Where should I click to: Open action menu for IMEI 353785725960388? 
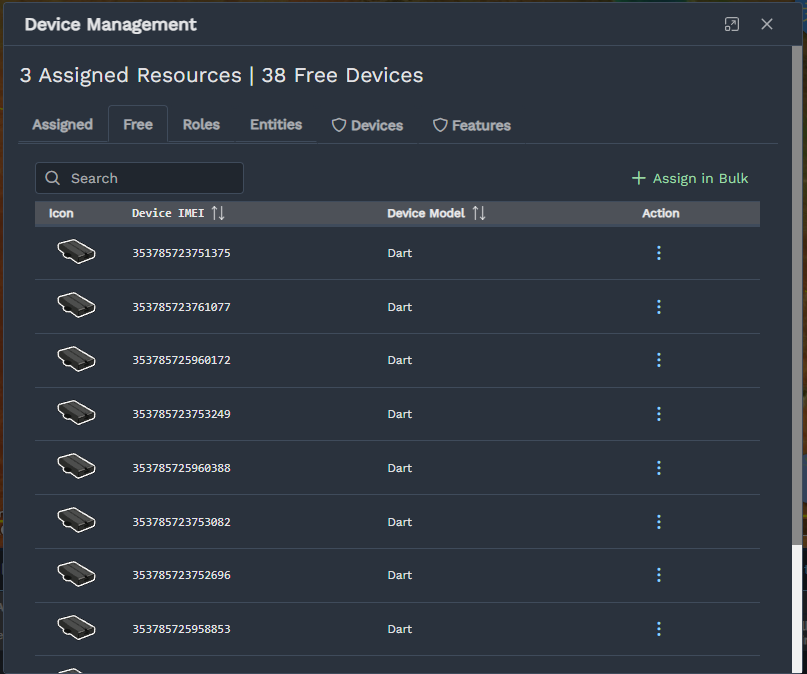pos(659,468)
